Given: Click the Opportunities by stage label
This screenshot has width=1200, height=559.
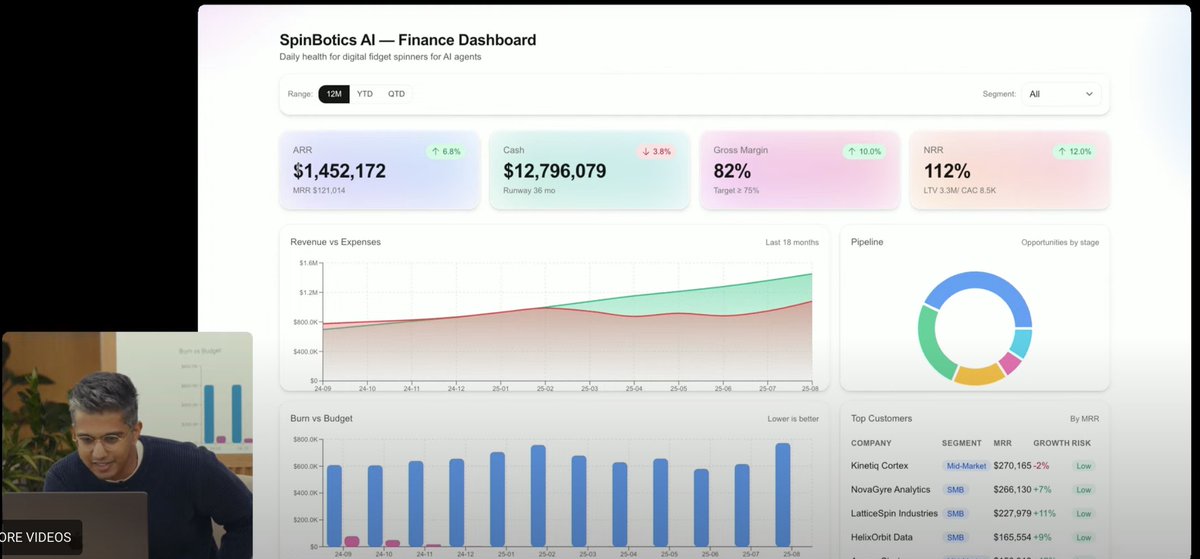Looking at the screenshot, I should click(1060, 242).
